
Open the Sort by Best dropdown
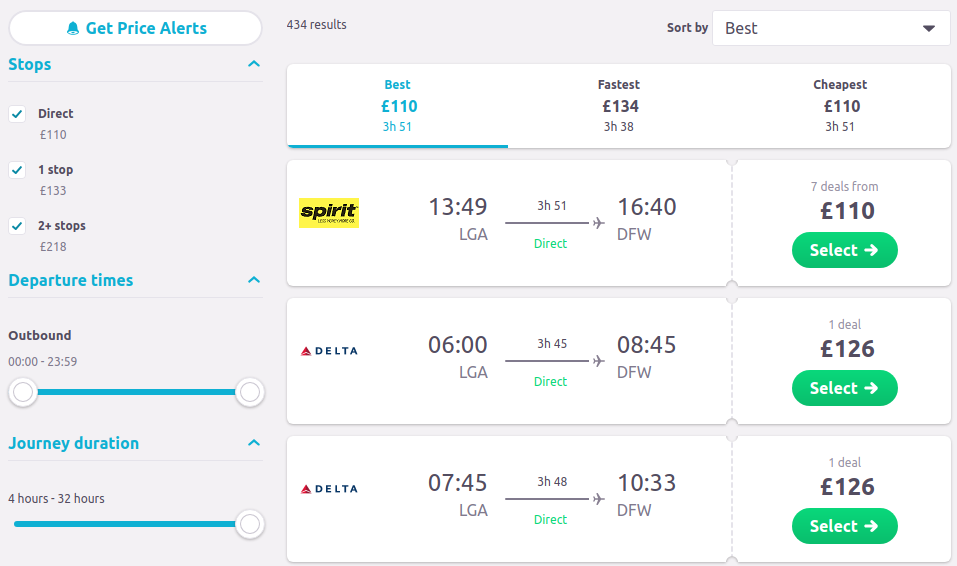pyautogui.click(x=831, y=28)
